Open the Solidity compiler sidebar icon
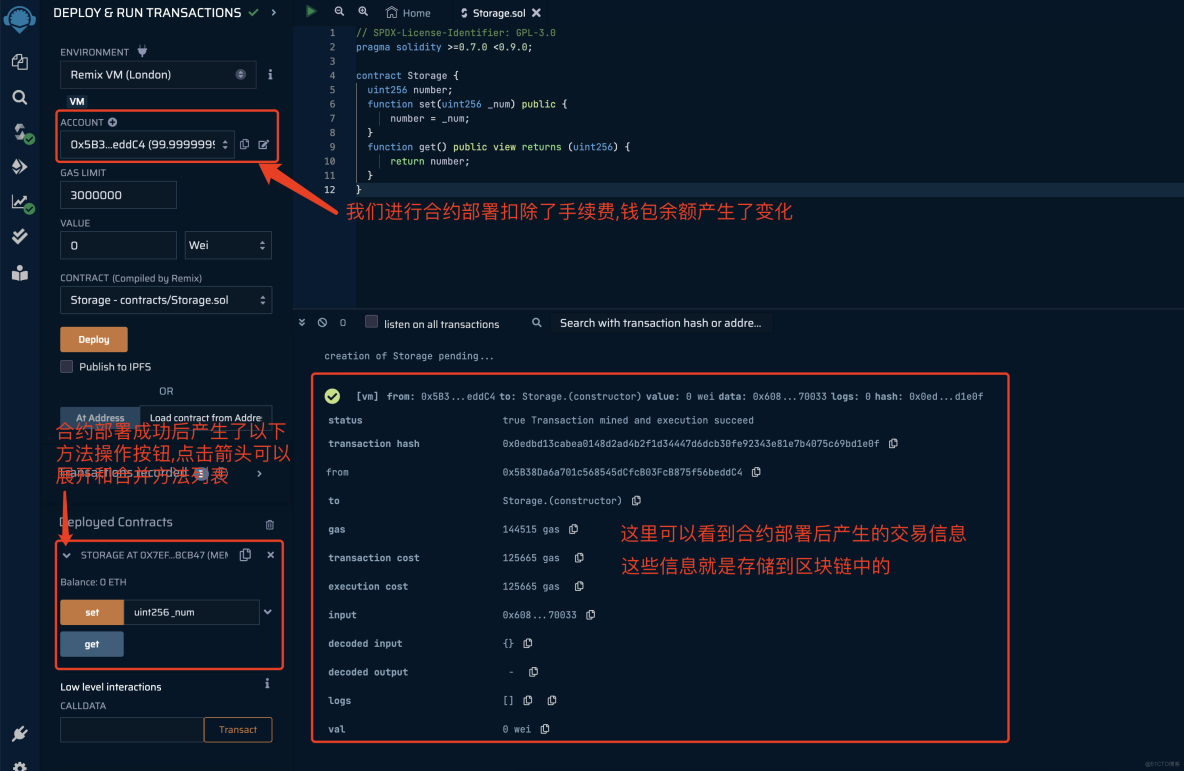This screenshot has width=1184, height=771. (23, 133)
